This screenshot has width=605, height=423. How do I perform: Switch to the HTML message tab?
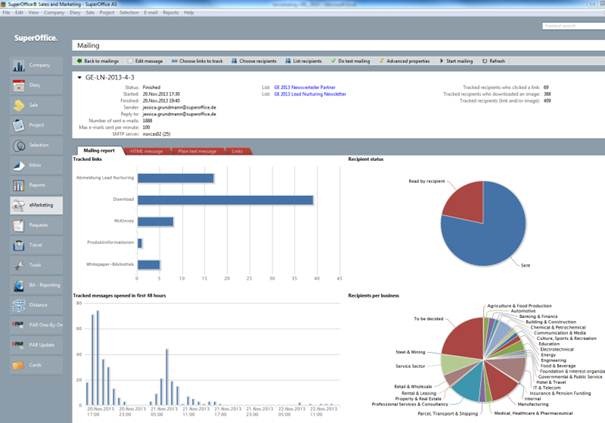coord(147,151)
